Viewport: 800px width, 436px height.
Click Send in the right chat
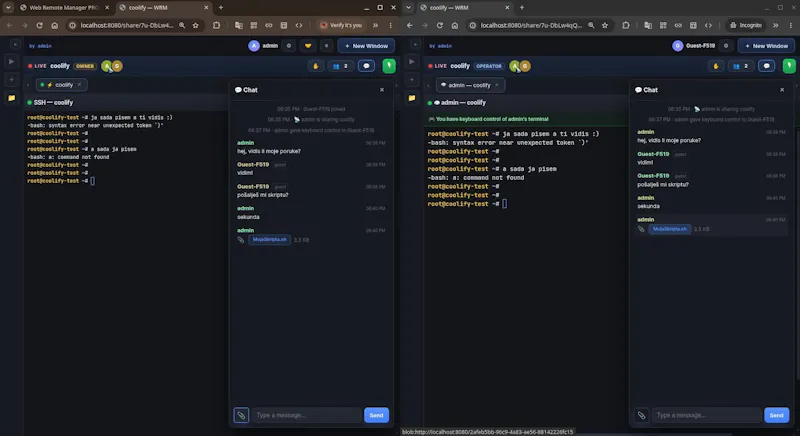click(x=777, y=415)
